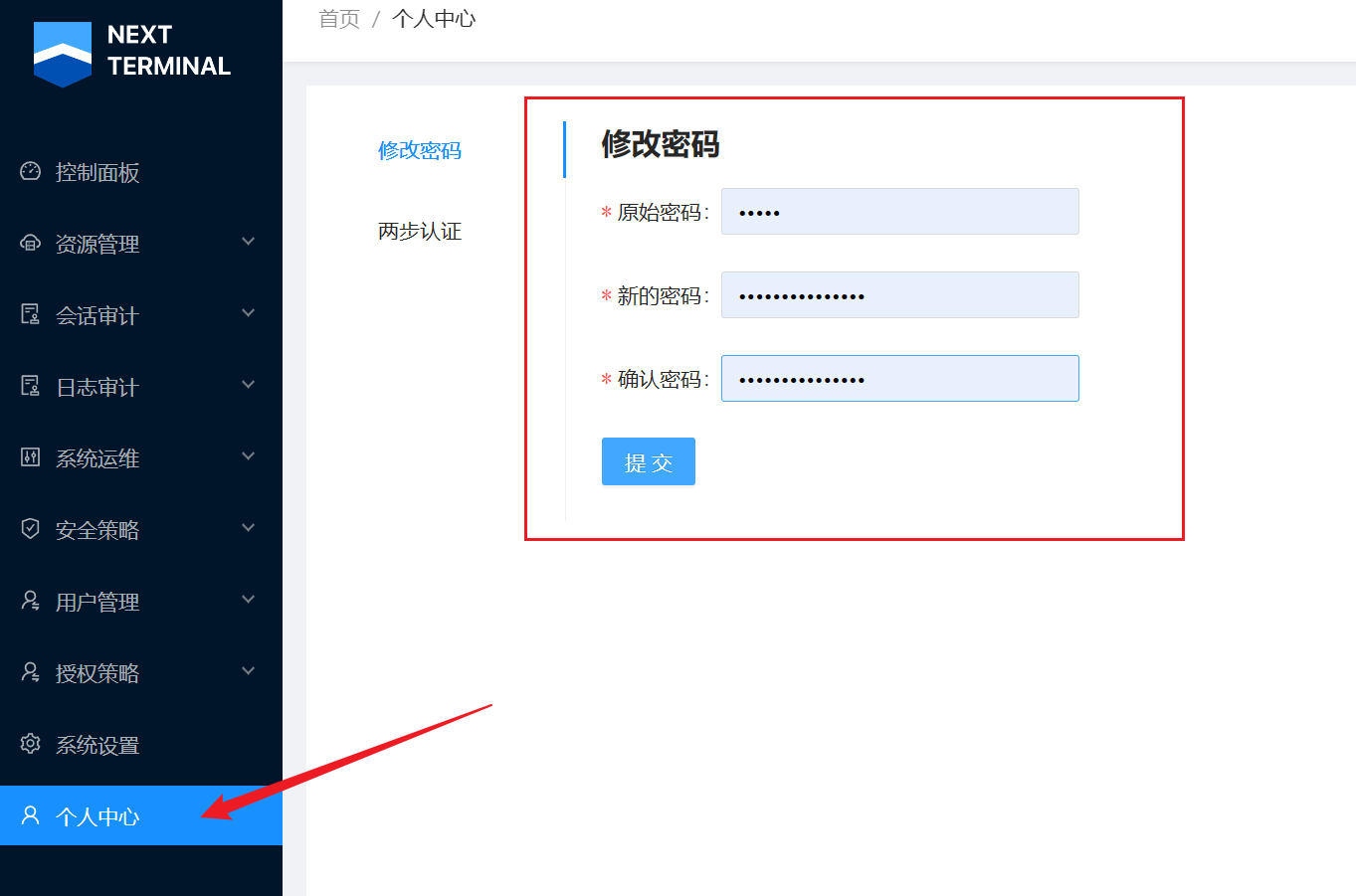
Task: Expand the 资源管理 submenu
Action: pyautogui.click(x=248, y=242)
